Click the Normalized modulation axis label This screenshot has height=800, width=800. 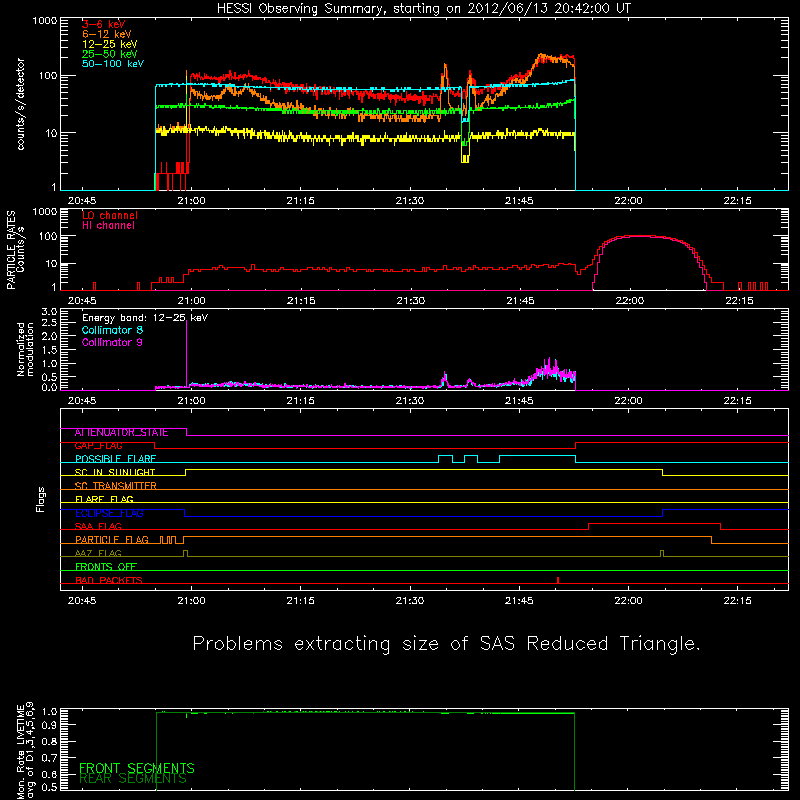coord(25,349)
